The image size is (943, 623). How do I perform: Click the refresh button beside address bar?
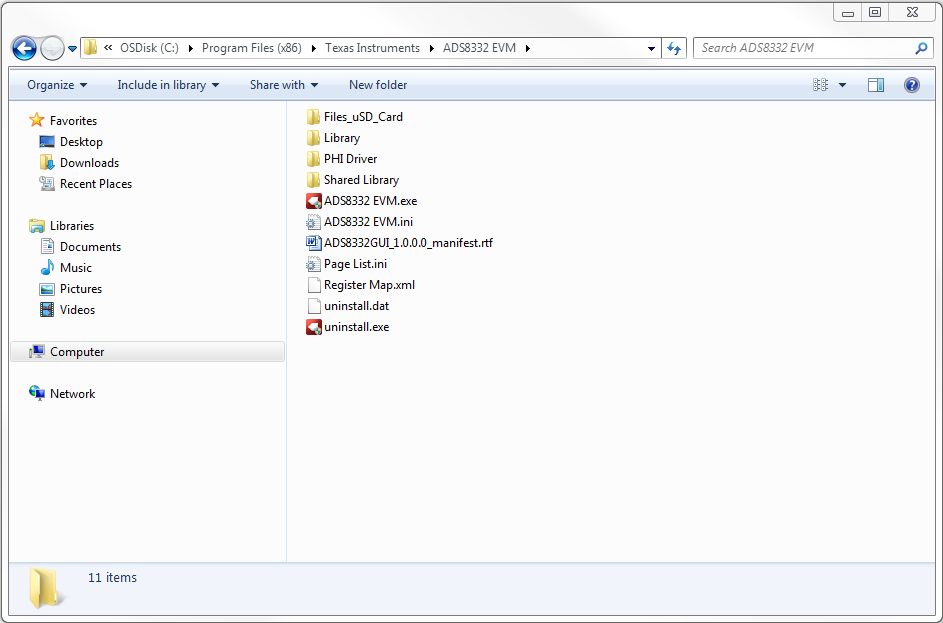pyautogui.click(x=674, y=48)
